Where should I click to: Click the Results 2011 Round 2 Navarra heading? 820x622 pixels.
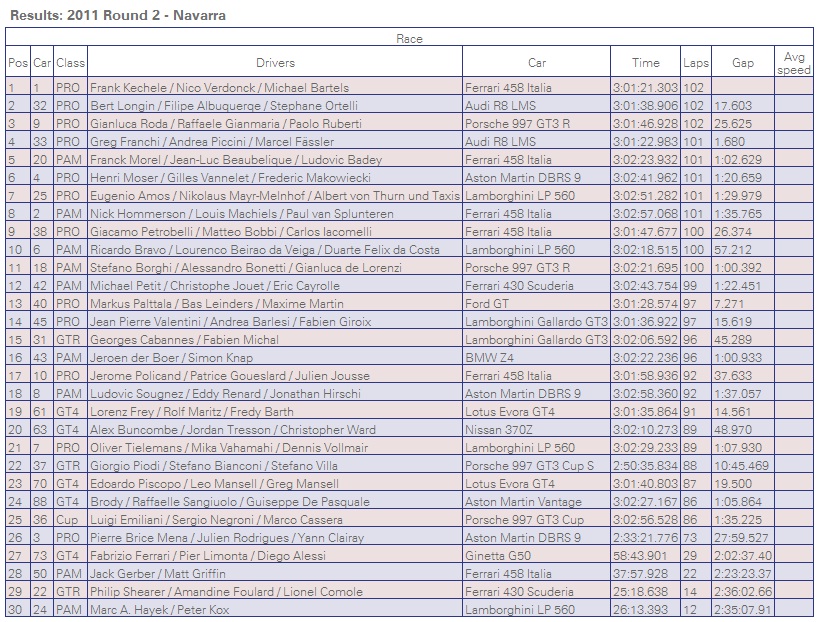pos(117,16)
